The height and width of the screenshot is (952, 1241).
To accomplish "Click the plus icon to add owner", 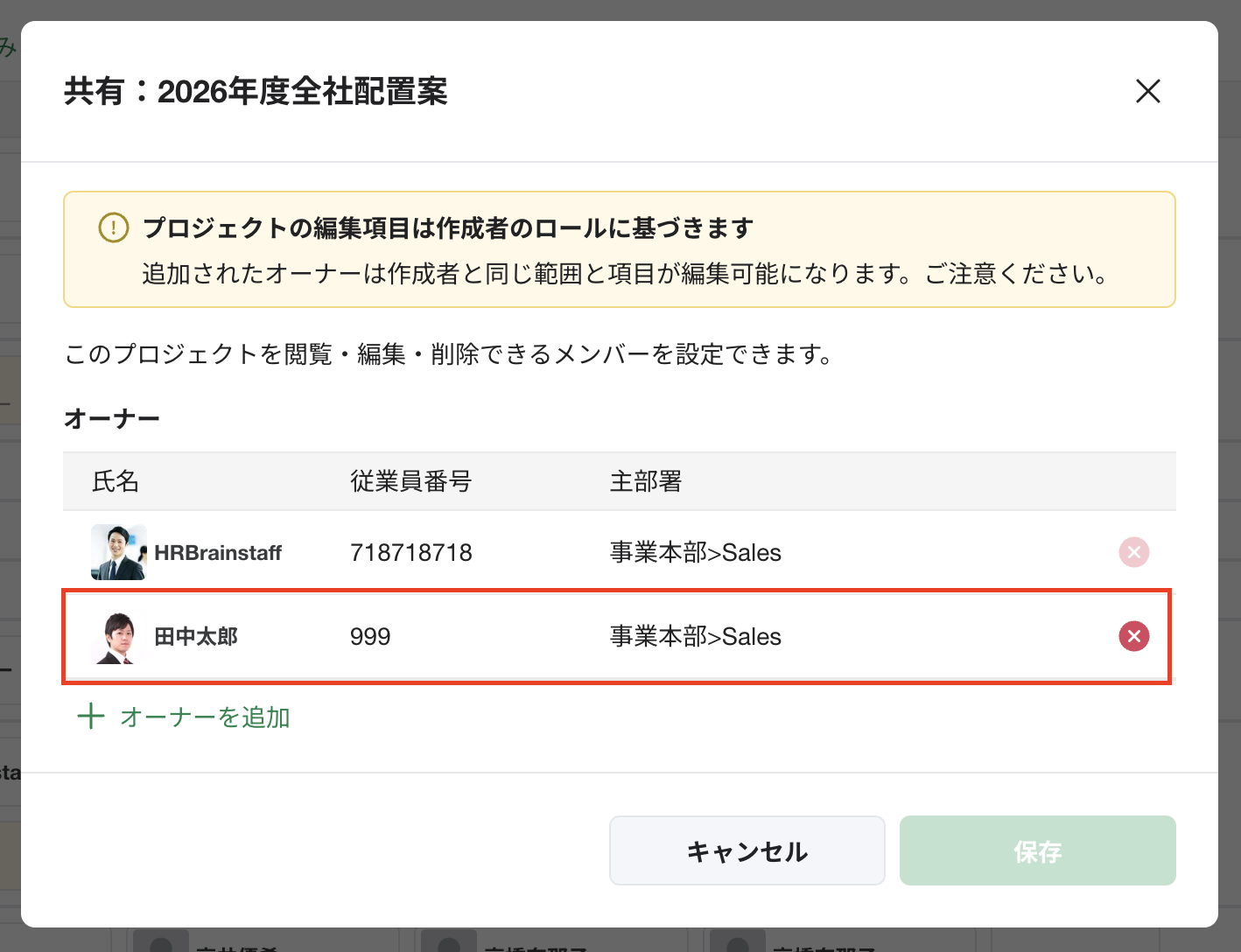I will click(x=91, y=717).
